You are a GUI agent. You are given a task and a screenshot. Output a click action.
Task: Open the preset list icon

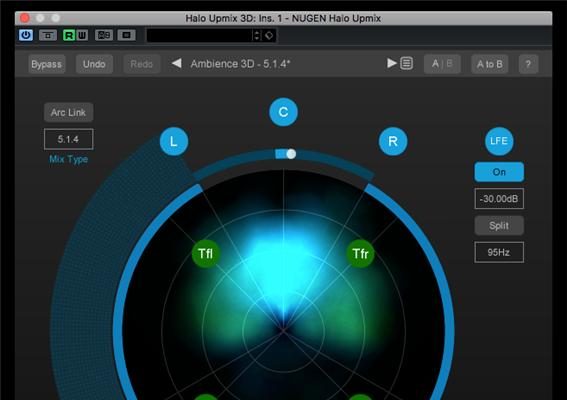tap(406, 63)
